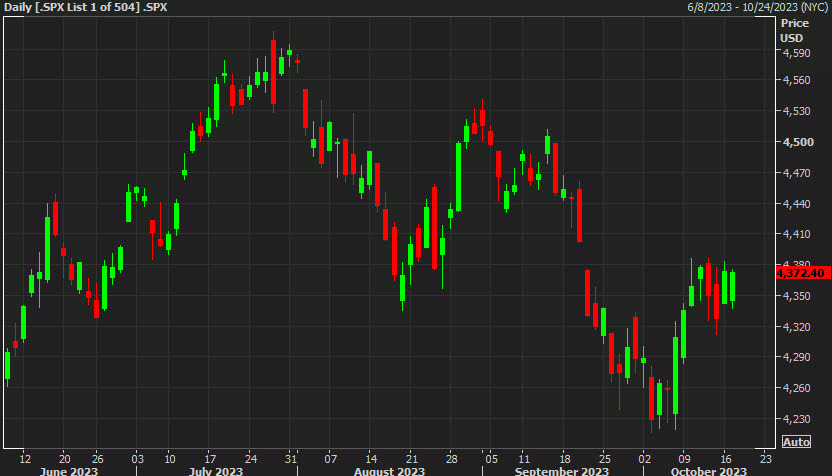Click the date tick 16 under October
The width and height of the screenshot is (832, 476).
[x=725, y=459]
